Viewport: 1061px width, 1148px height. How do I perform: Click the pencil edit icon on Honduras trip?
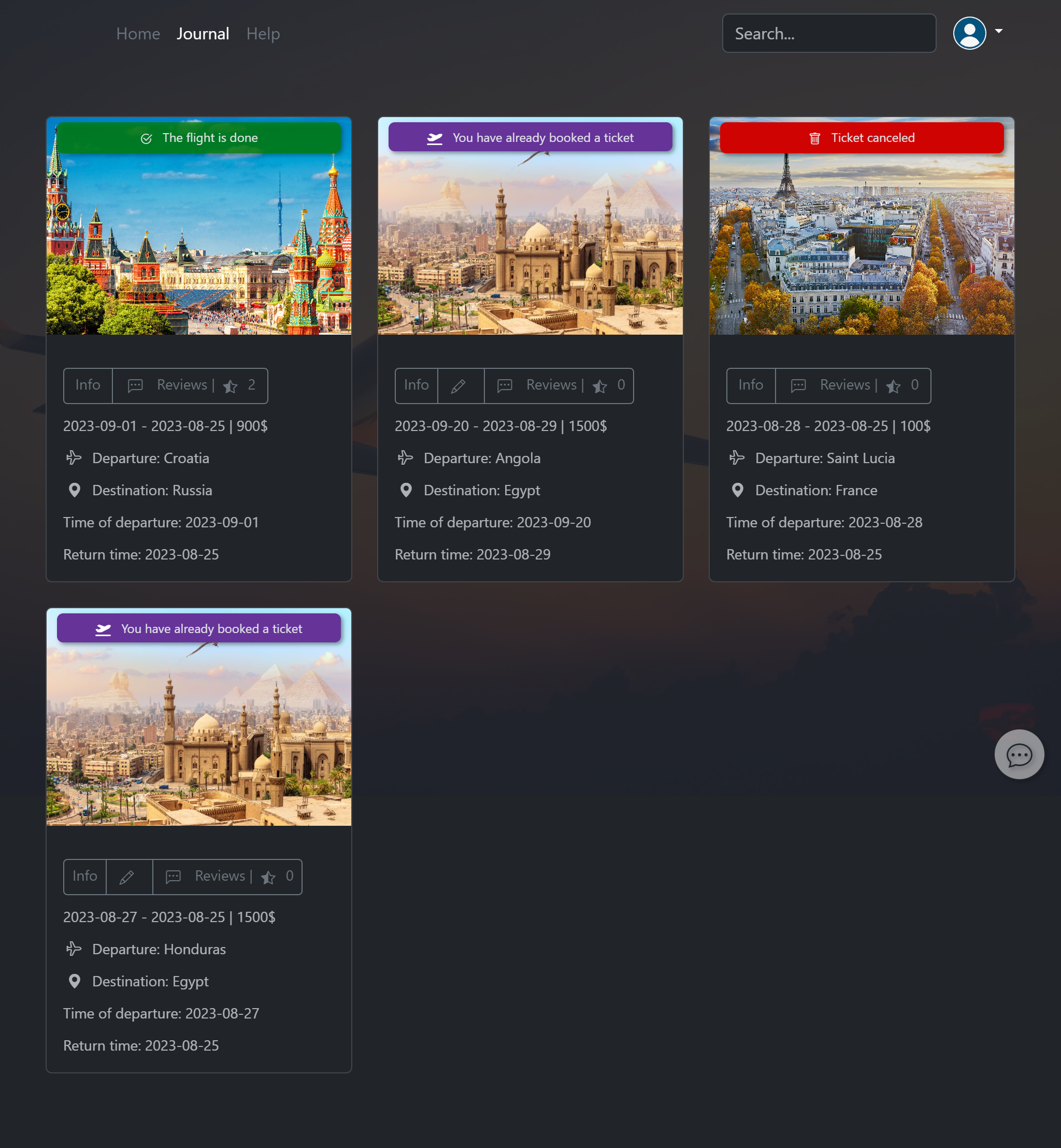(x=127, y=877)
